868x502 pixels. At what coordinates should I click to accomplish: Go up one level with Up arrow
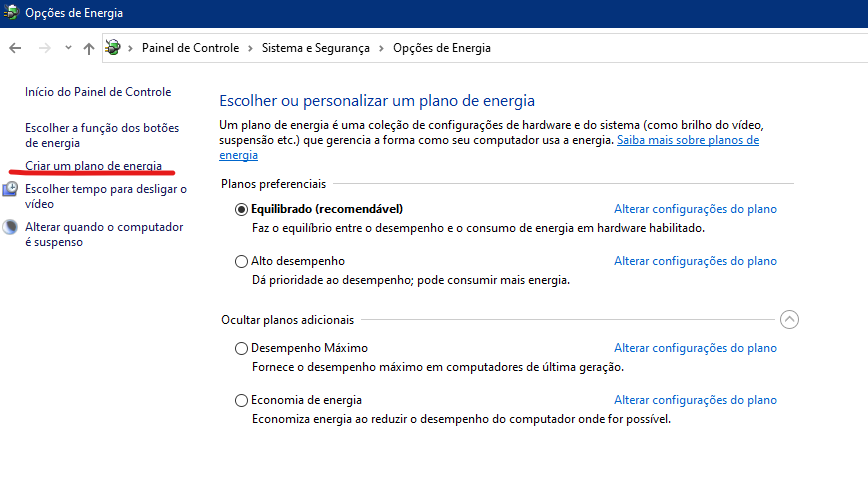click(x=89, y=48)
